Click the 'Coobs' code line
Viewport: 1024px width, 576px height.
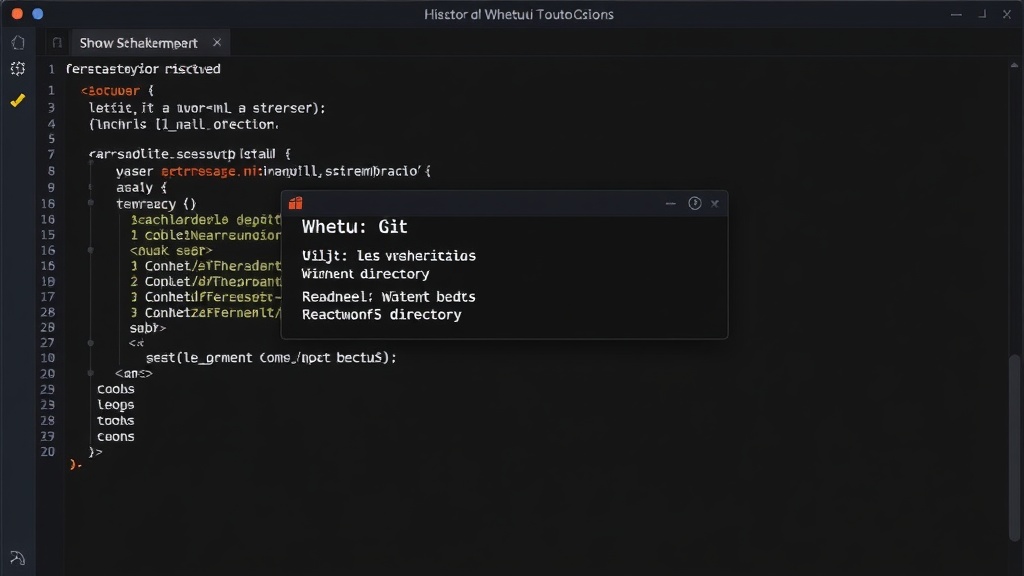point(116,389)
